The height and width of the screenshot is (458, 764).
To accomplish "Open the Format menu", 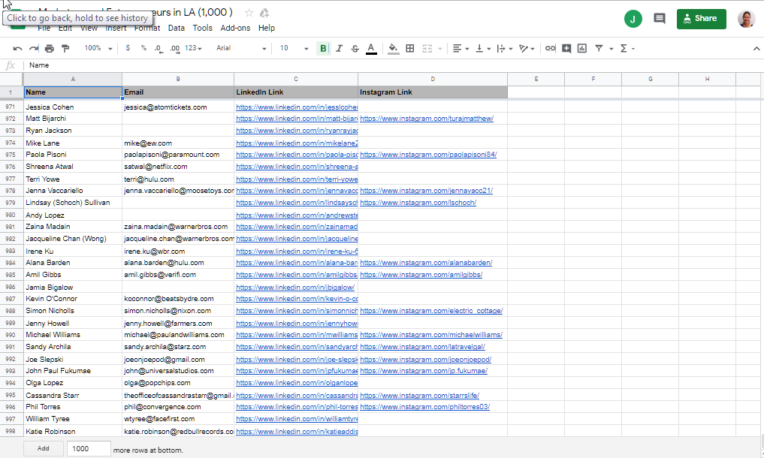I will [147, 28].
